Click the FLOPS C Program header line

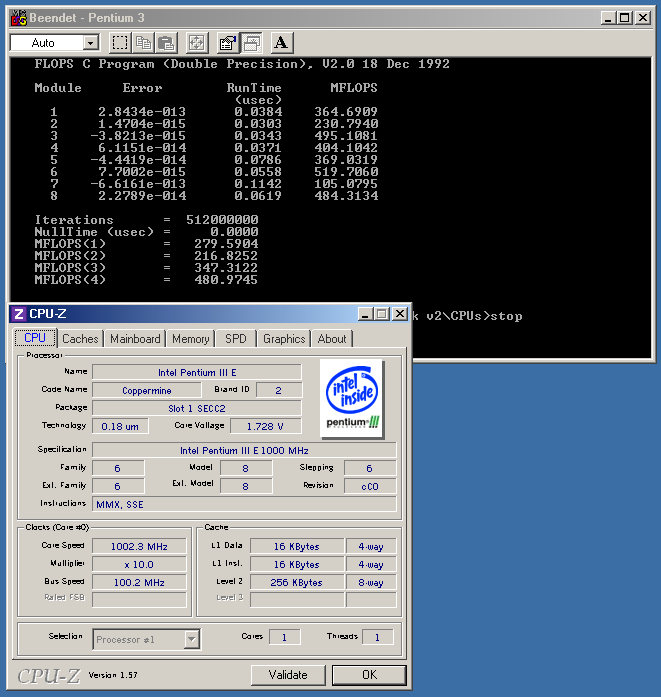[x=242, y=64]
